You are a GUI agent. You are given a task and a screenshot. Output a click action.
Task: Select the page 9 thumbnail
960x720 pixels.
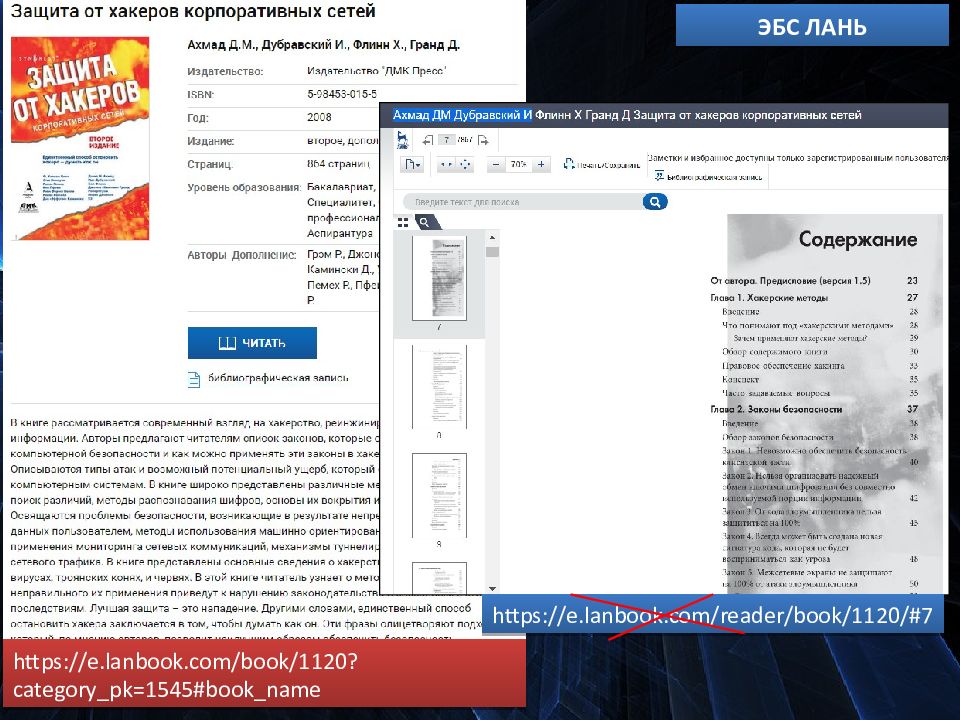click(x=439, y=495)
